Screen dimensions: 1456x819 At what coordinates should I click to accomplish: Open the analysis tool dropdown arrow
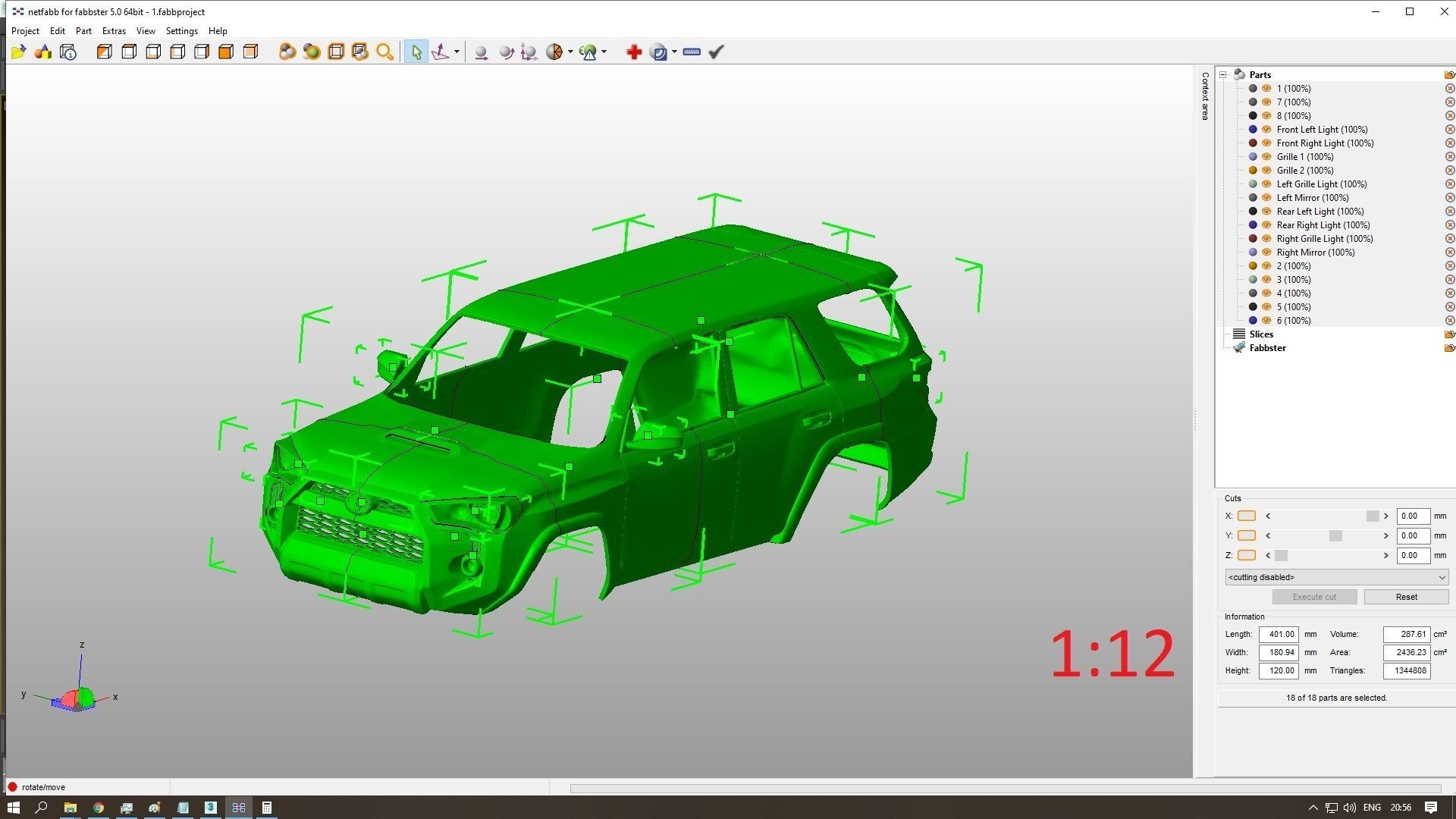click(x=604, y=52)
